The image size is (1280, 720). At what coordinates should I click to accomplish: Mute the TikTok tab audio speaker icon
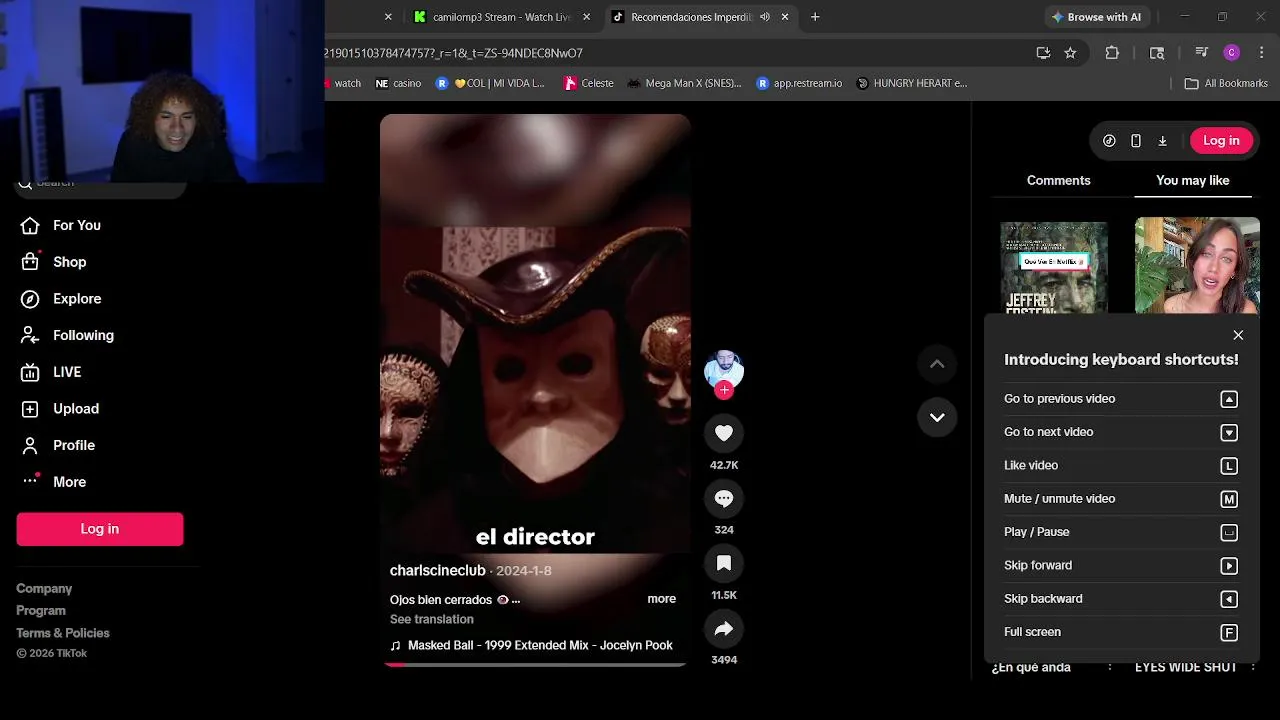765,17
